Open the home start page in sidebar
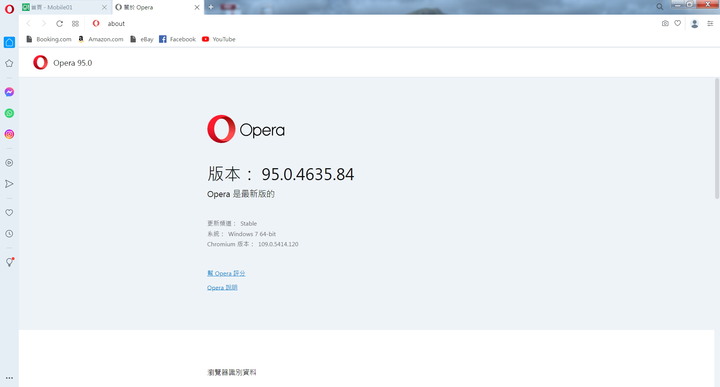720x387 pixels. coord(9,42)
